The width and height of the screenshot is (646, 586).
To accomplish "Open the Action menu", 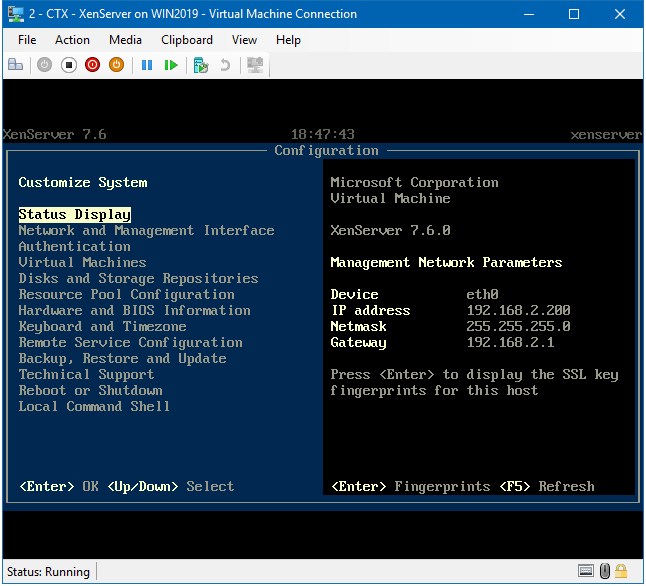I will (72, 40).
